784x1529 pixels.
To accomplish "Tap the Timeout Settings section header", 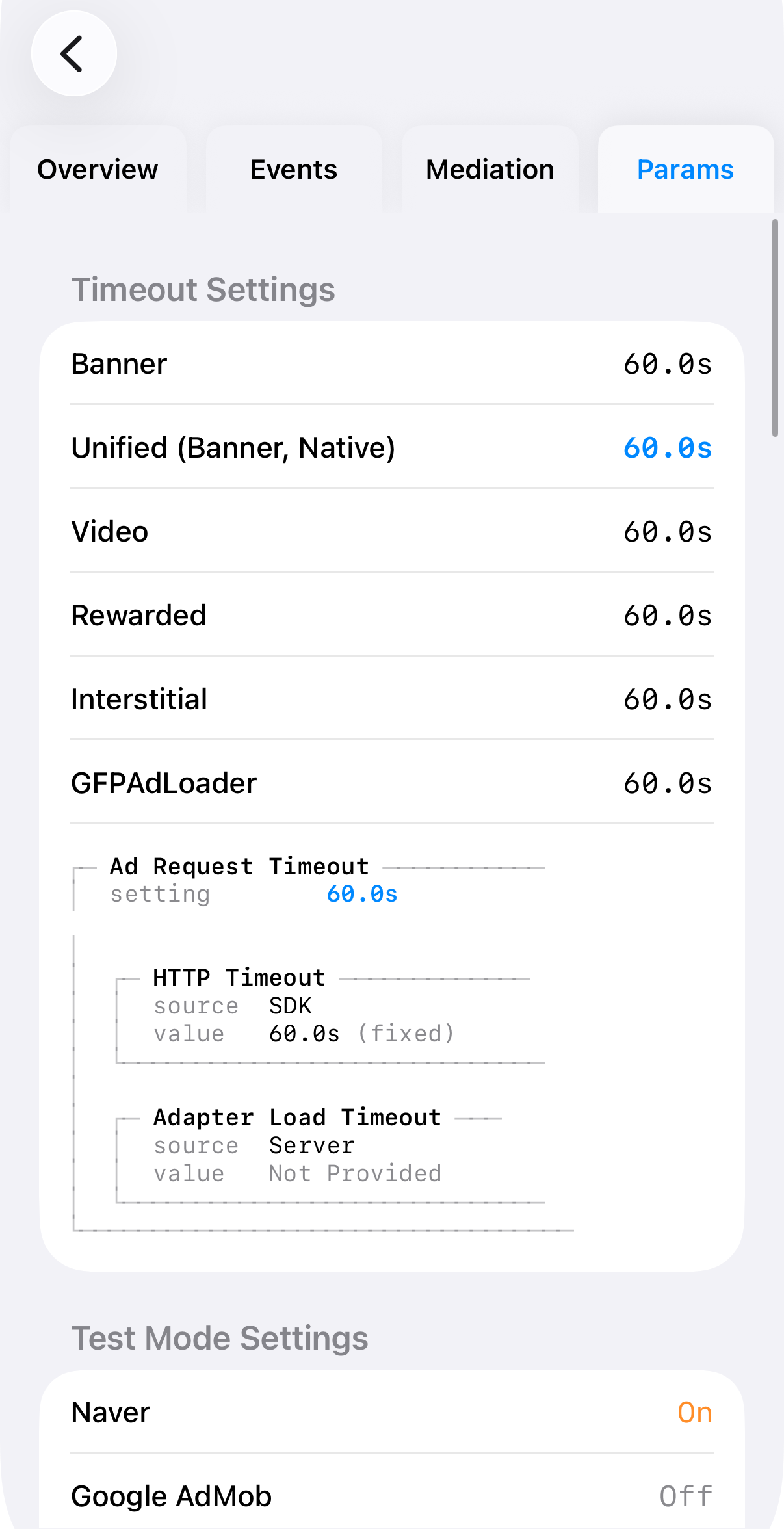I will click(203, 290).
